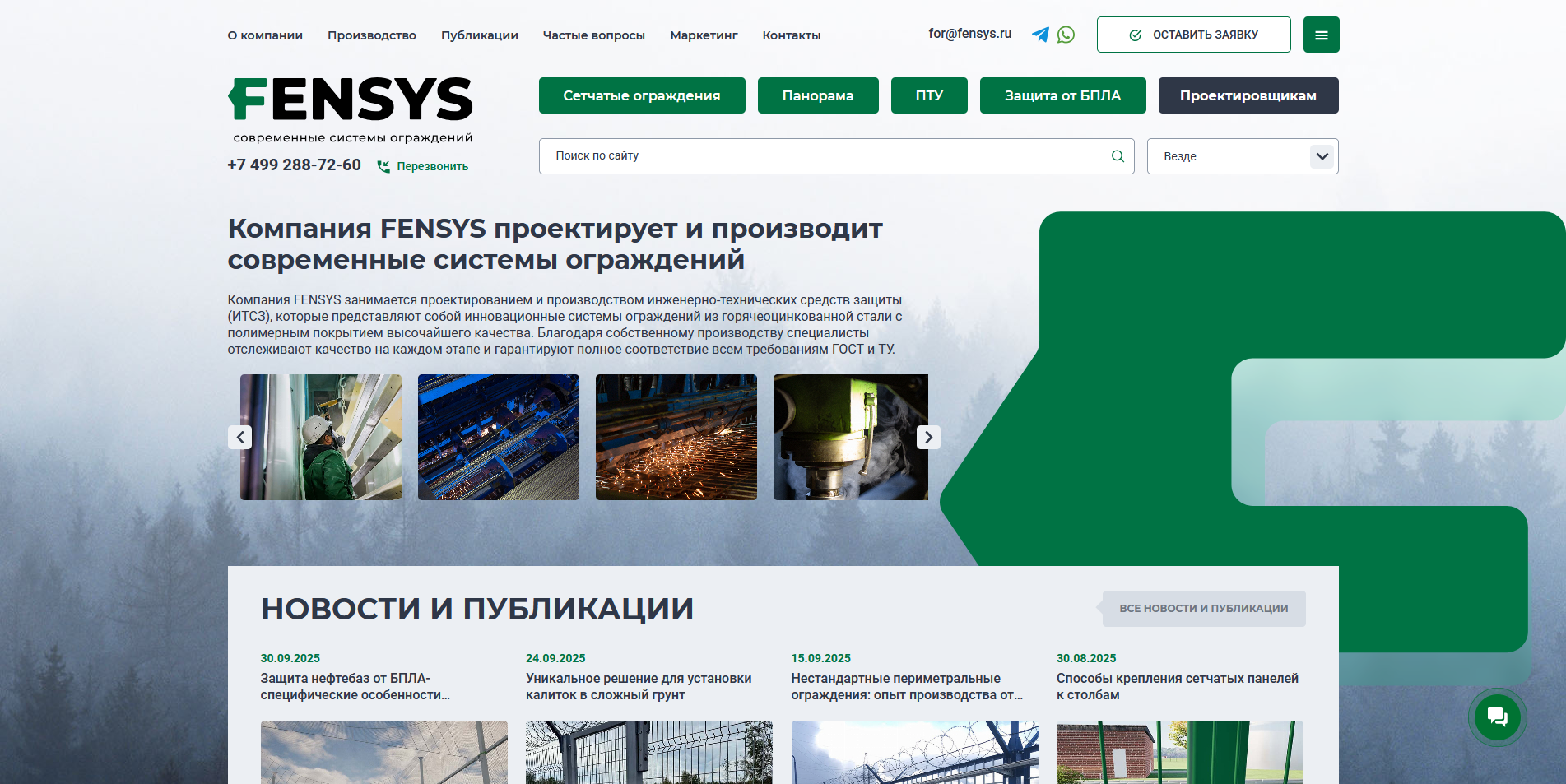Click the welding sparks carousel photo

676,437
